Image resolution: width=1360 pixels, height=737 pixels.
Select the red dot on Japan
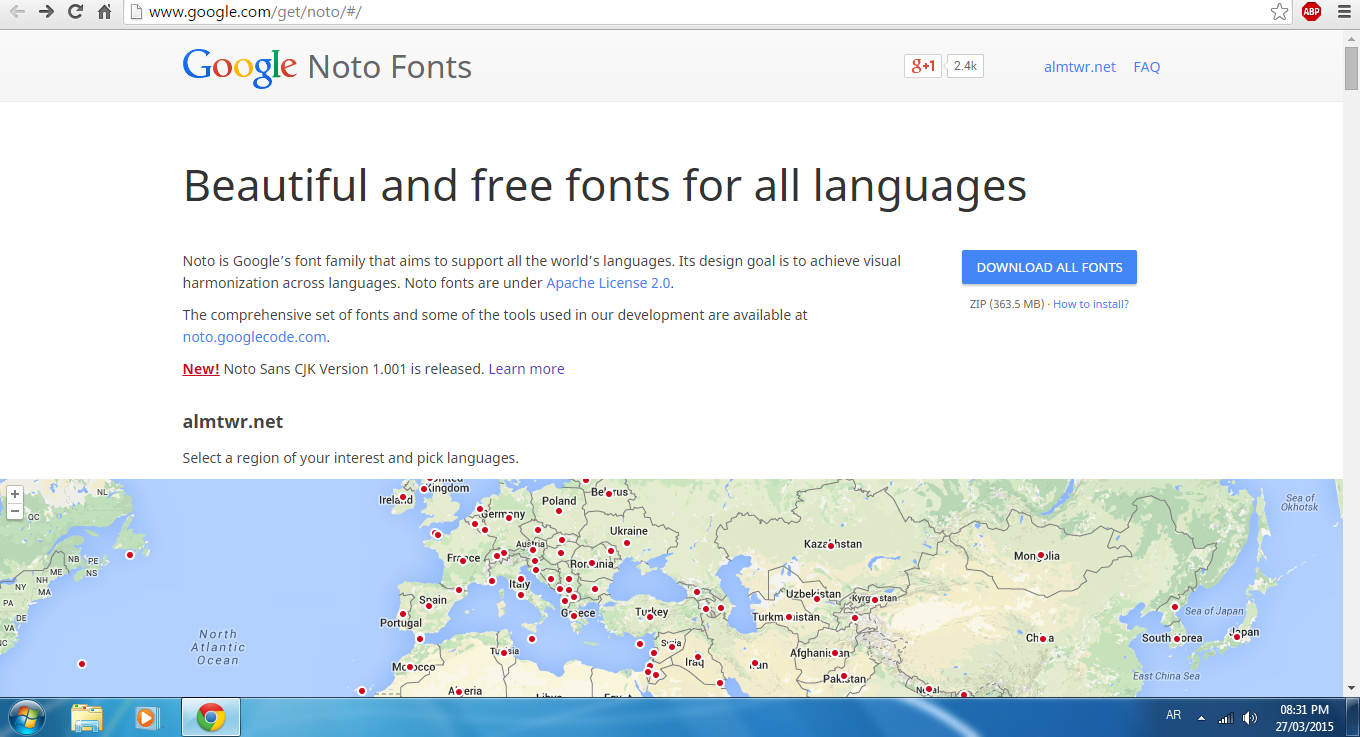coord(1237,635)
